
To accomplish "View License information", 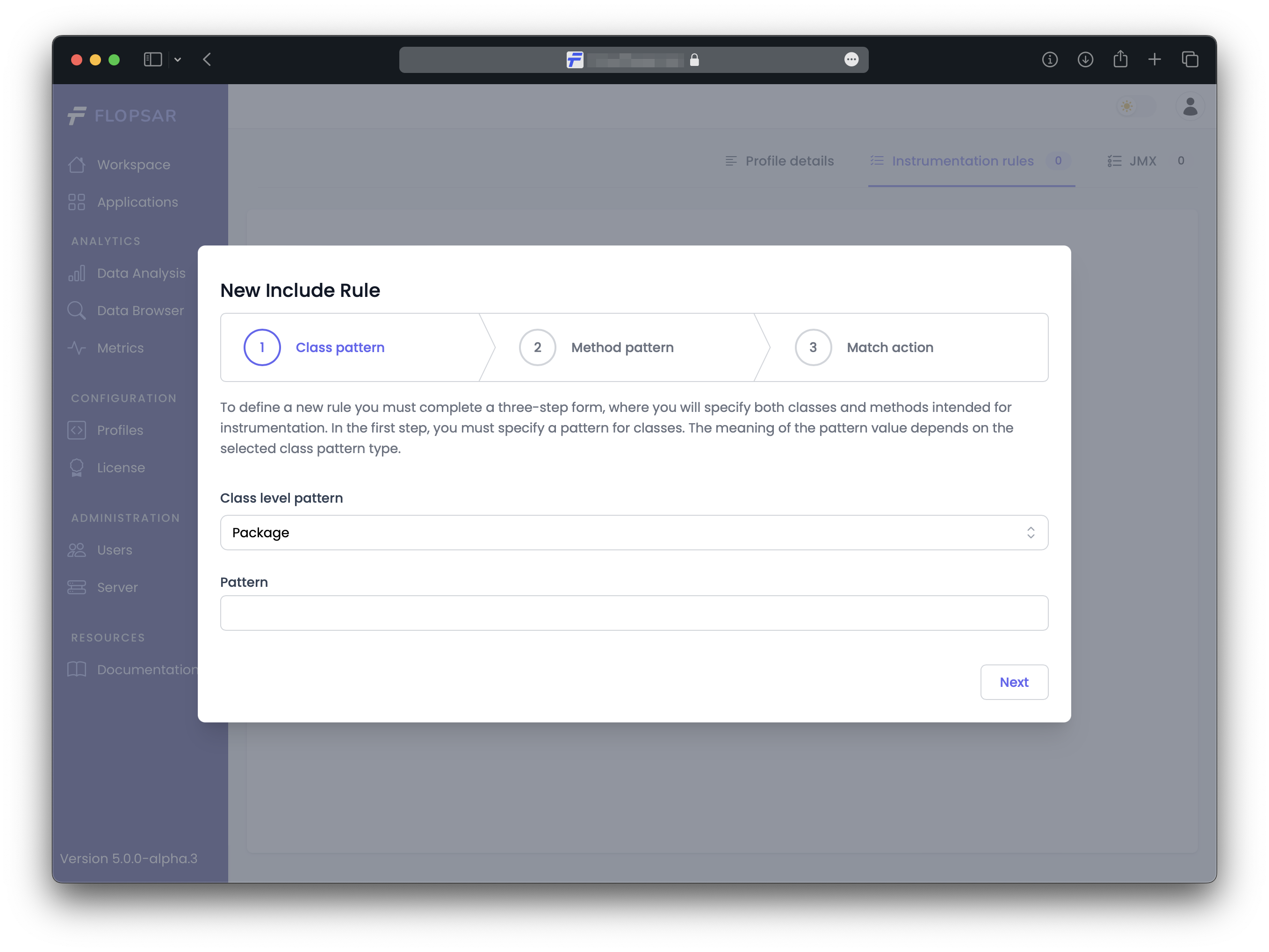I will (x=121, y=468).
